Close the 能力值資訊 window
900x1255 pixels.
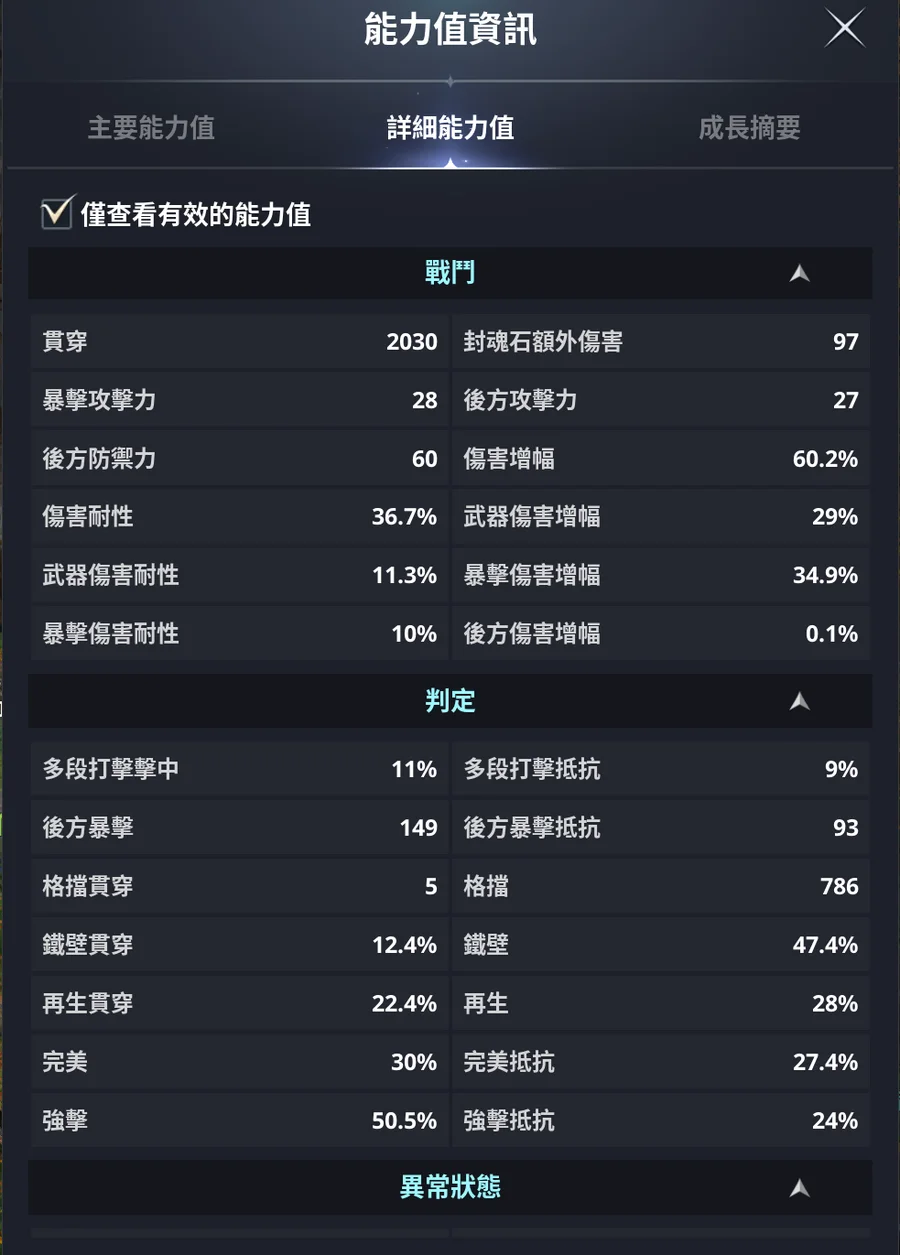click(845, 29)
